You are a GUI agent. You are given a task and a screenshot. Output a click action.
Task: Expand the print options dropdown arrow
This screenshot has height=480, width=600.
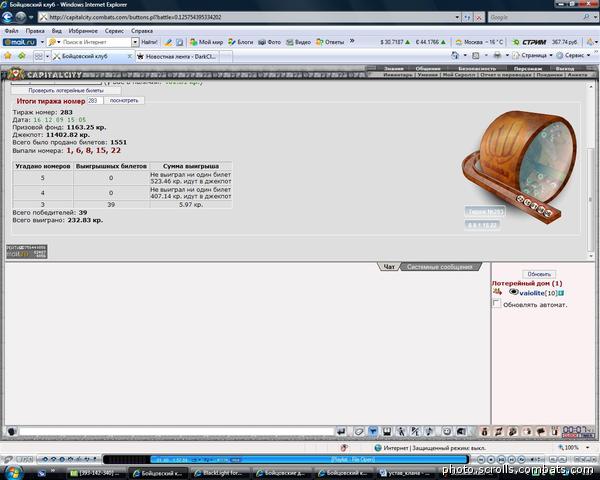(507, 56)
